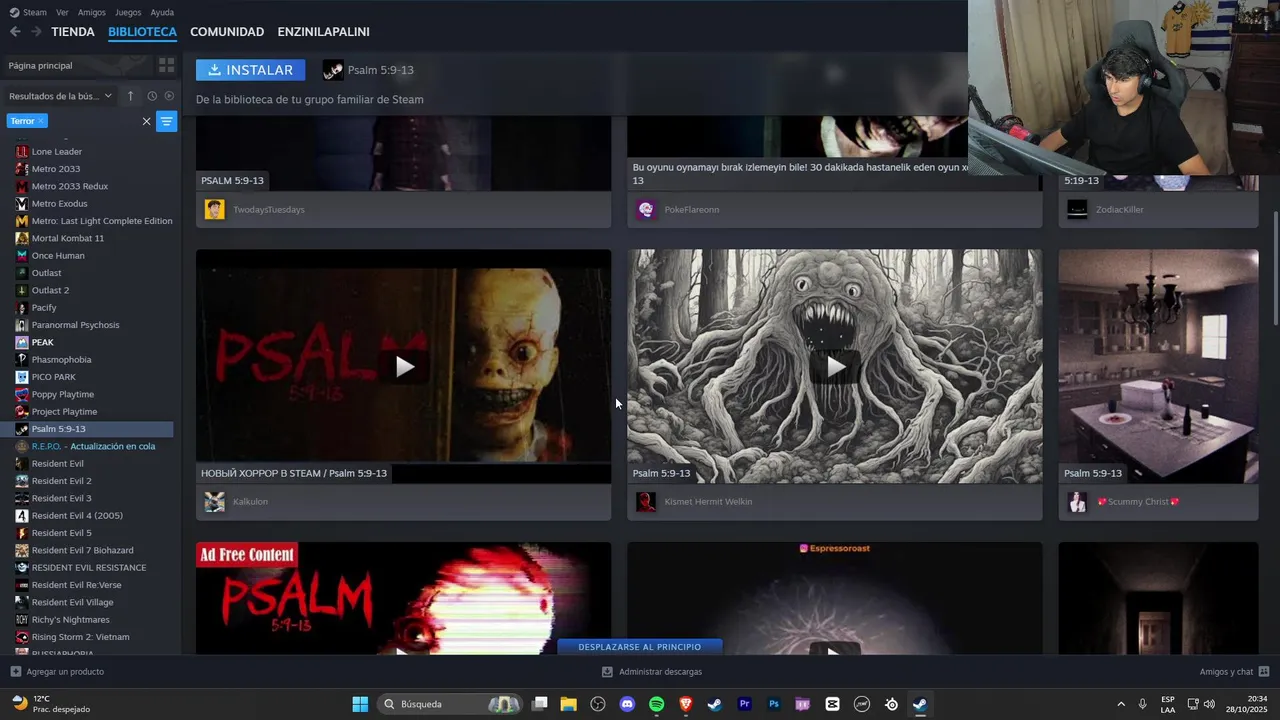Expand the search results collection dropdown
1280x720 pixels.
(61, 96)
